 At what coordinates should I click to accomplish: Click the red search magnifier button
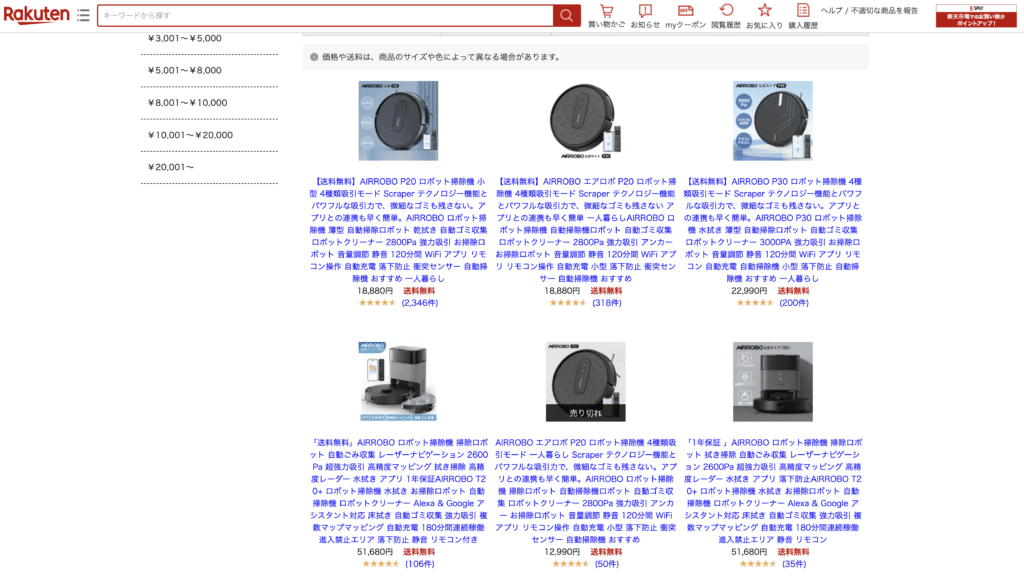[x=566, y=16]
